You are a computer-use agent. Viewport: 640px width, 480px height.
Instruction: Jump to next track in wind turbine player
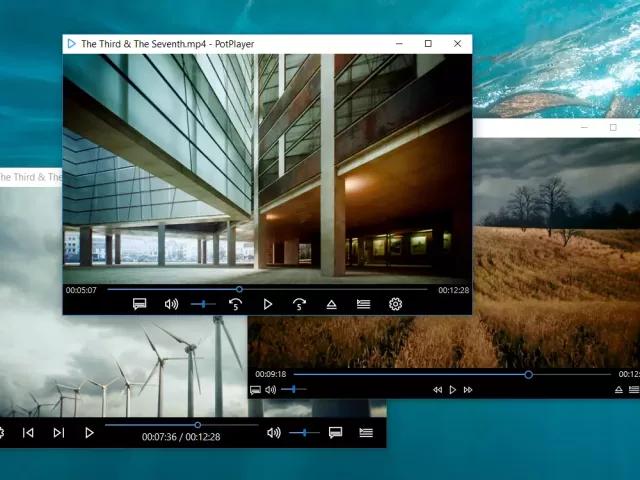coord(58,433)
